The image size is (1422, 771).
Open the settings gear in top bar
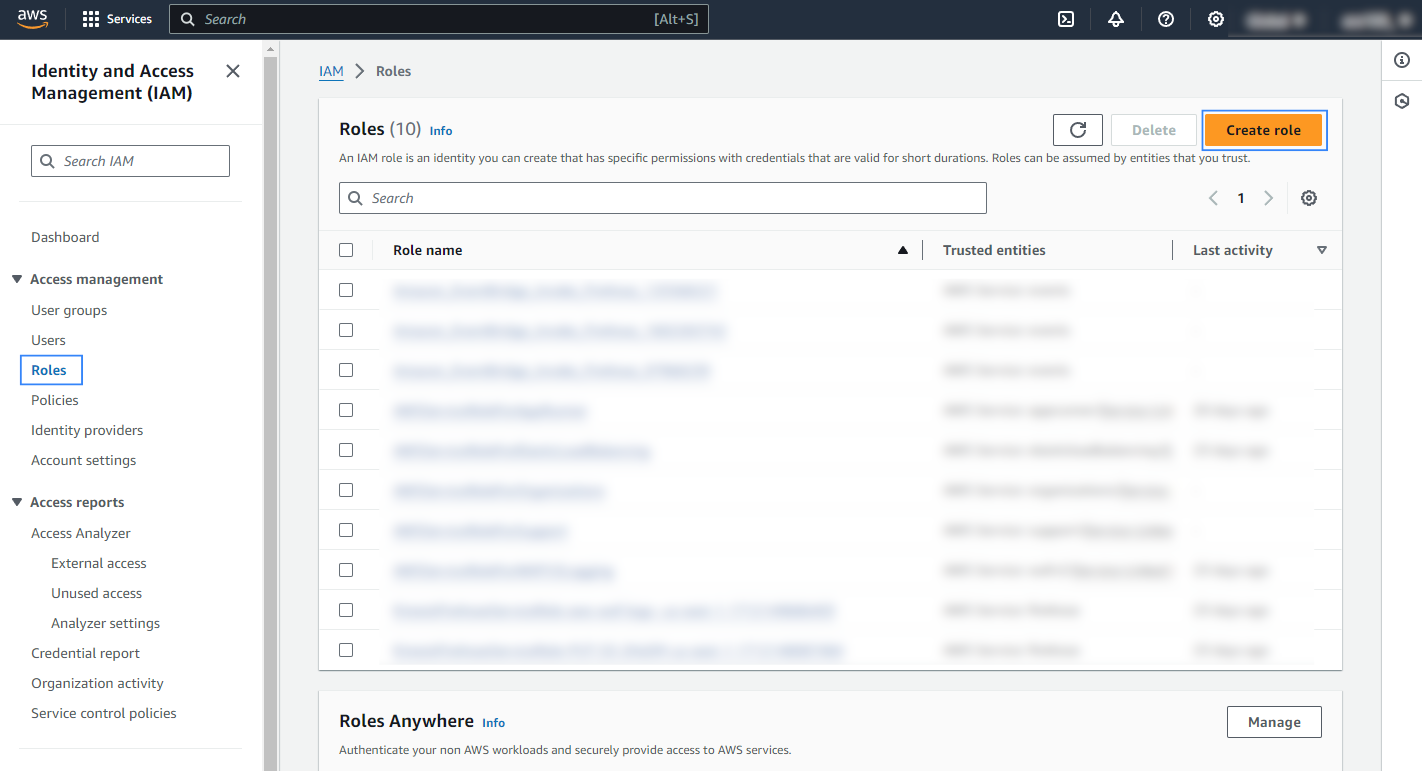click(1216, 19)
